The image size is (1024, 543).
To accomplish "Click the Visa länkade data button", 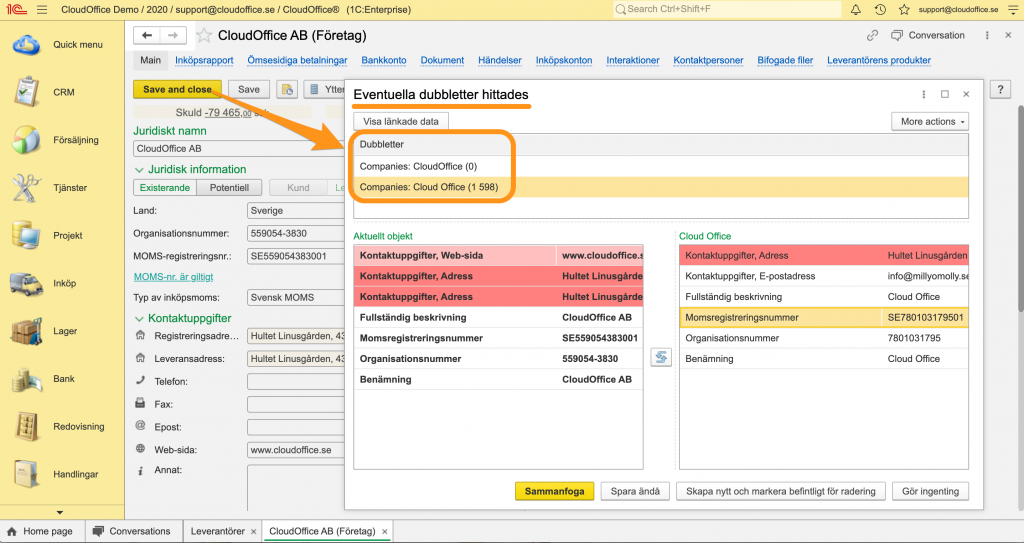I will [401, 122].
